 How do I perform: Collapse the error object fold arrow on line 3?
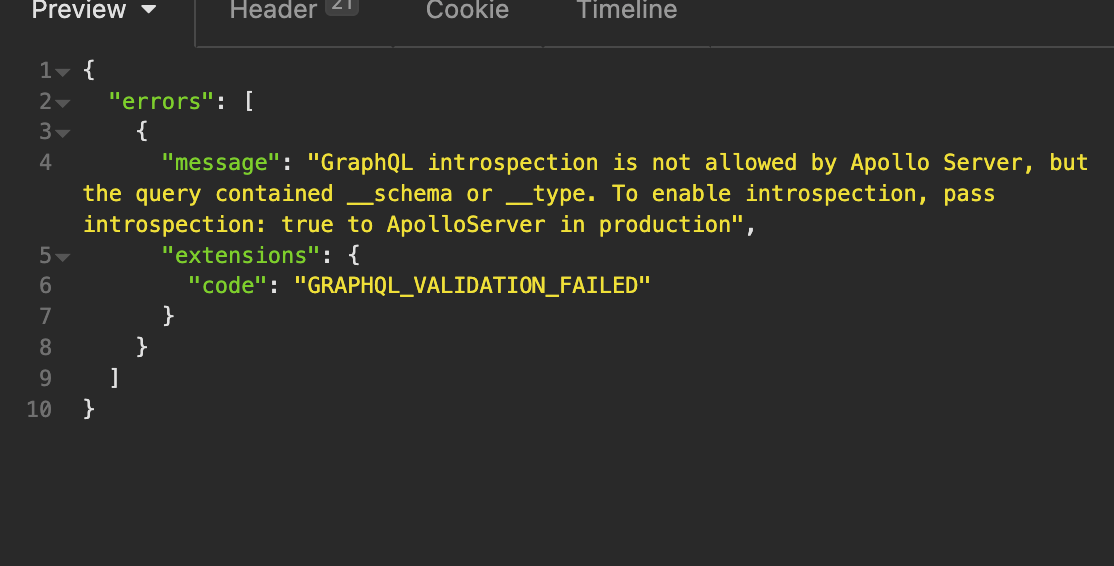click(63, 133)
